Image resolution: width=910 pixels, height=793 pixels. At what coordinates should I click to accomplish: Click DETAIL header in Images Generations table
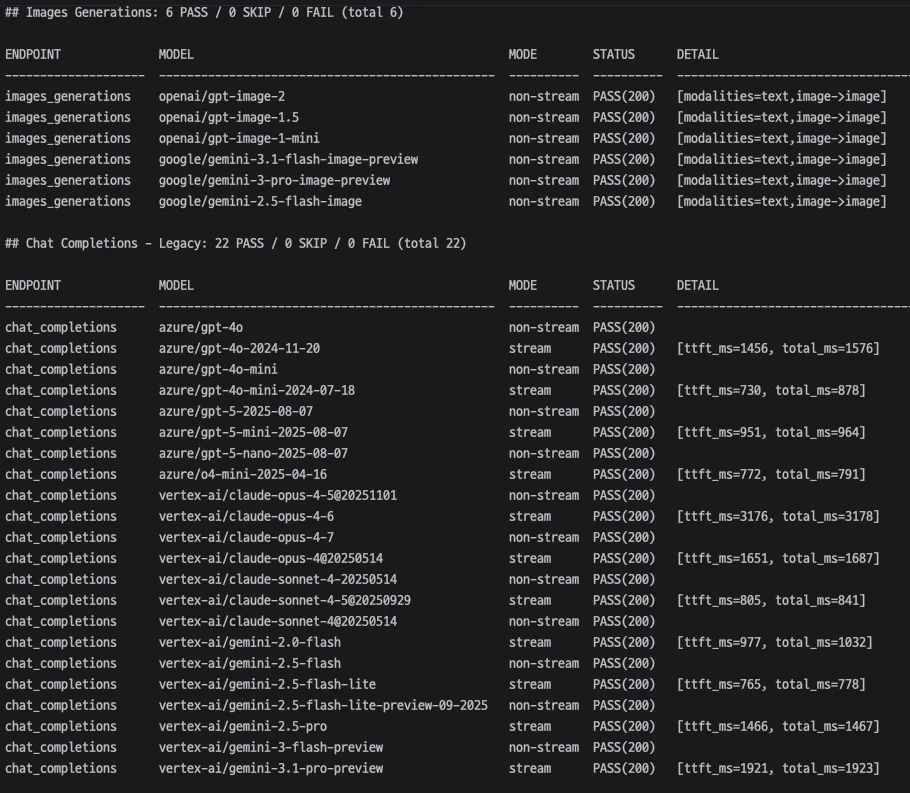coord(698,55)
